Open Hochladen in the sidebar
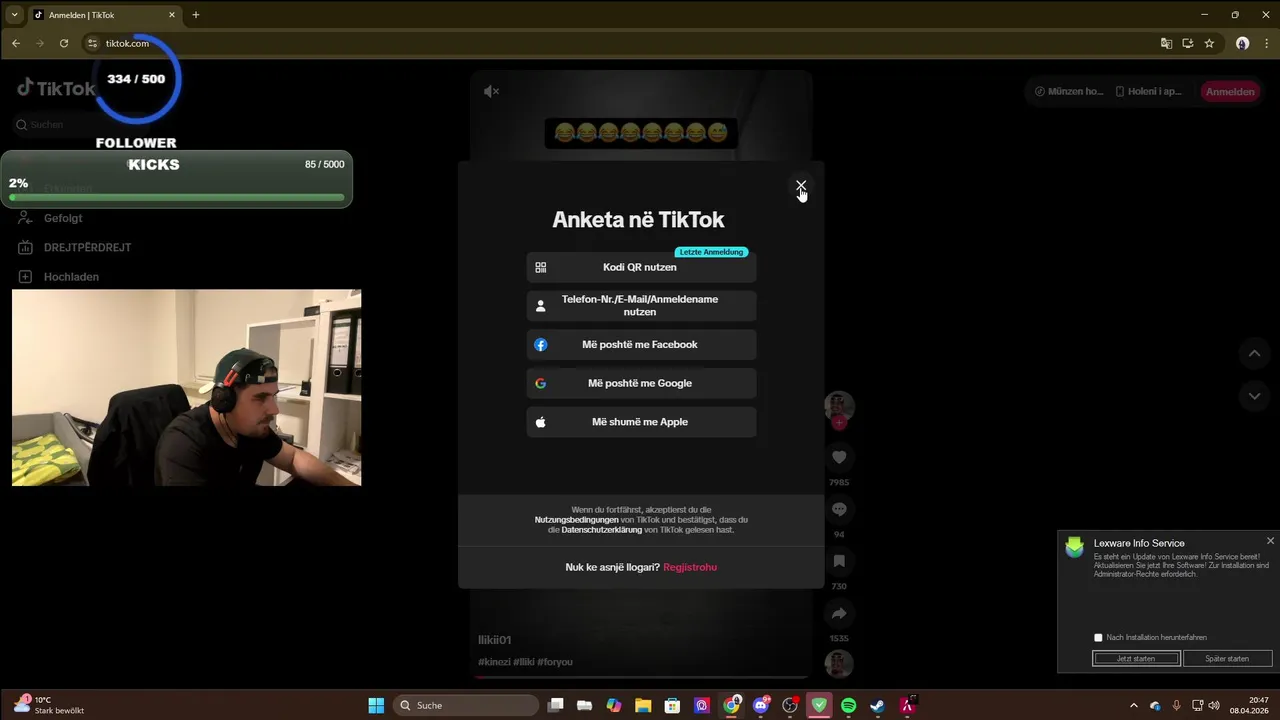This screenshot has height=720, width=1280. (x=71, y=276)
